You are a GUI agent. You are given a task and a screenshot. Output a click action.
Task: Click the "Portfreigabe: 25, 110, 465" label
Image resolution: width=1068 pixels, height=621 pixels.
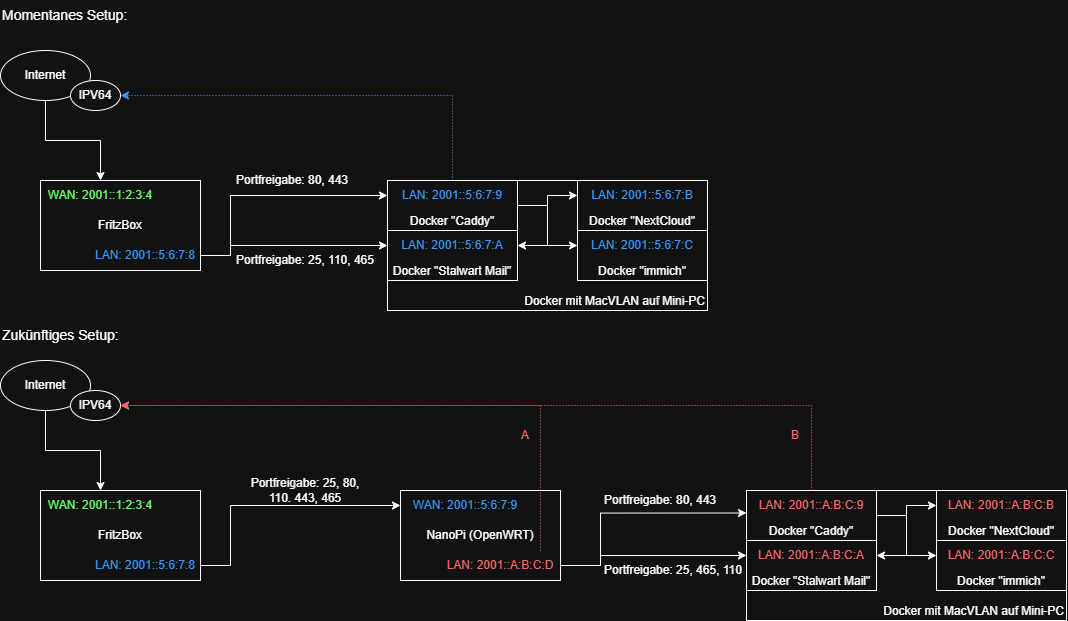[304, 260]
